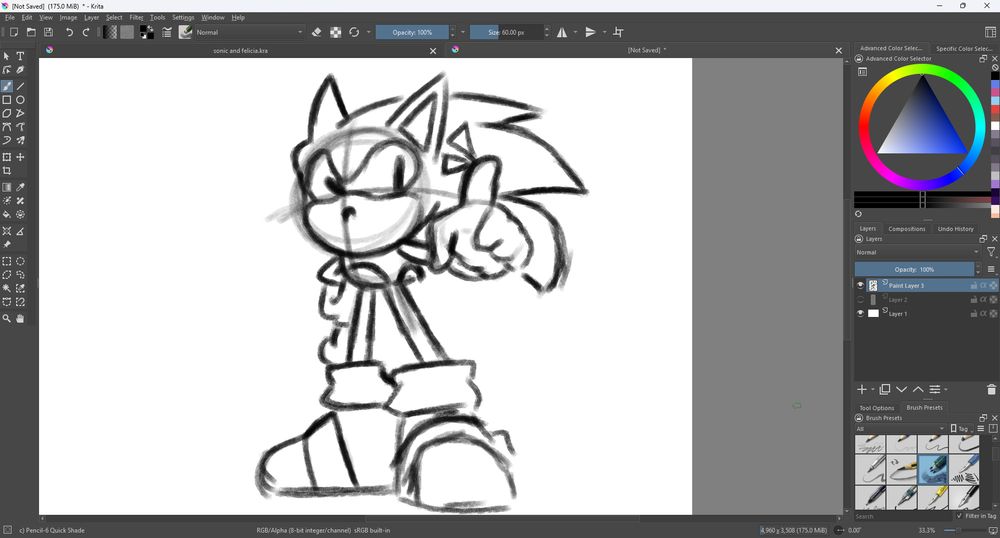Open the Filter menu
The image size is (1000, 538).
tap(136, 17)
